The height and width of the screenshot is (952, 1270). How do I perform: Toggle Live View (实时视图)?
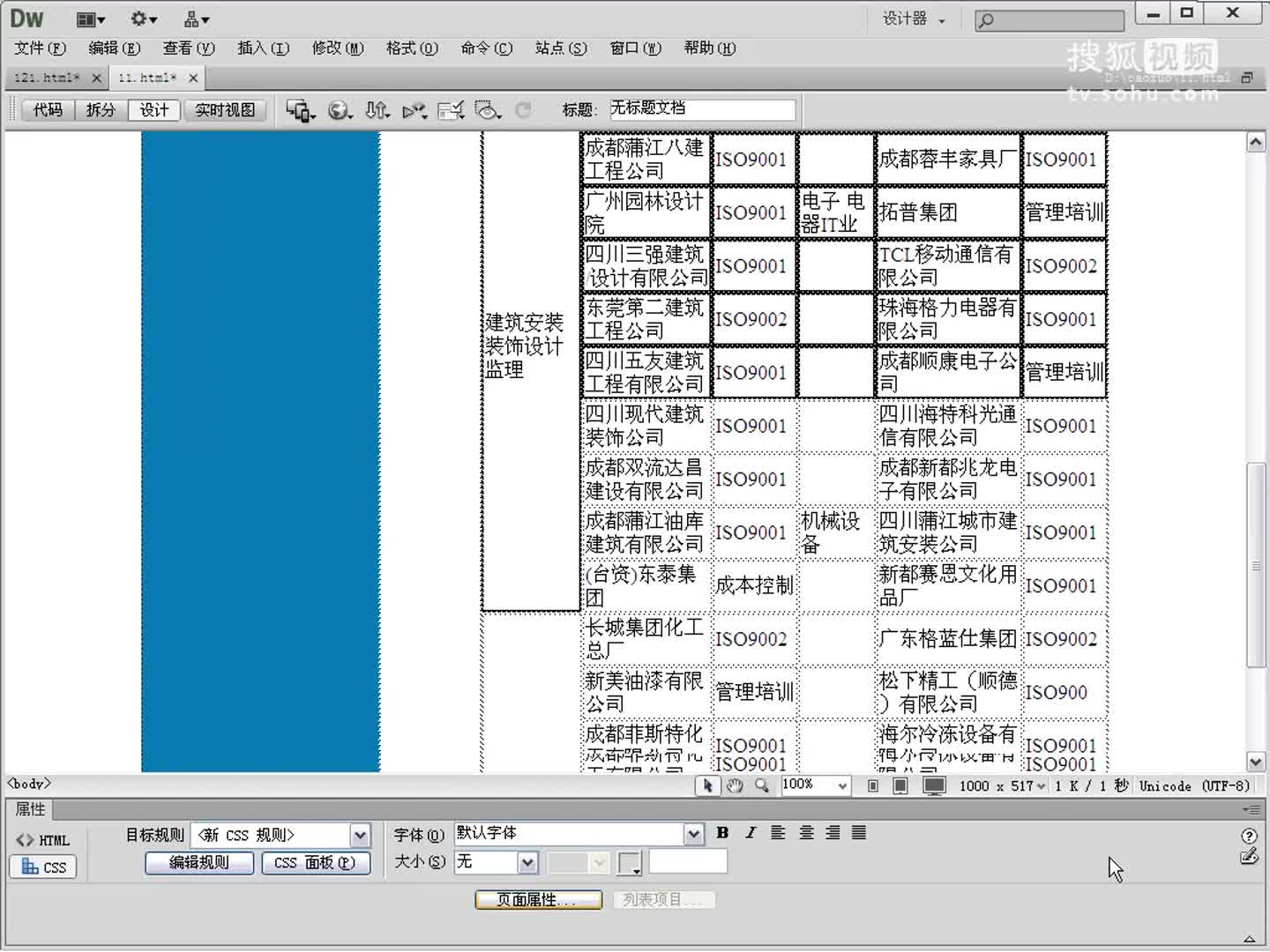pyautogui.click(x=226, y=110)
